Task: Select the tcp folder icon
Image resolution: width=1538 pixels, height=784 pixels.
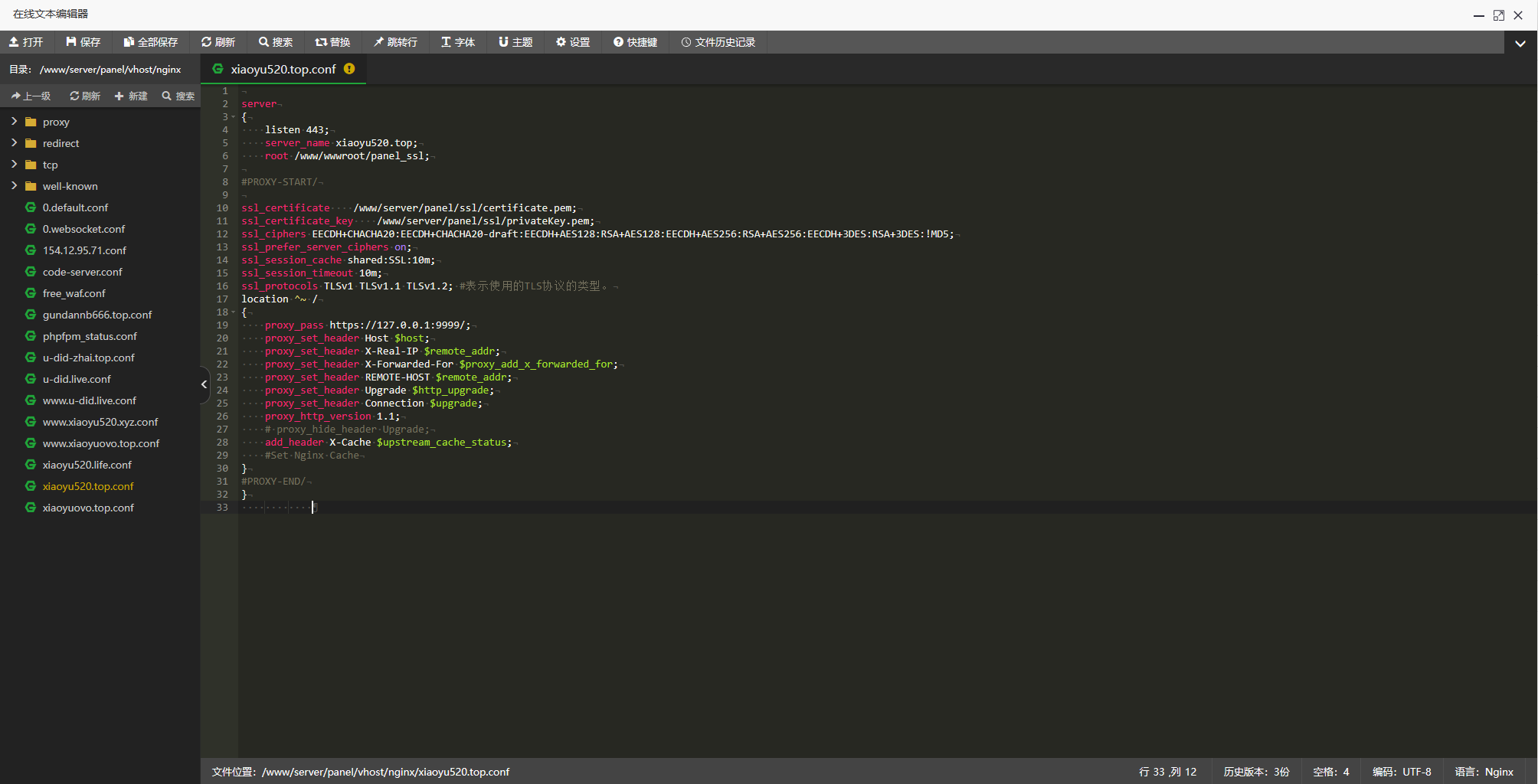Action: (31, 165)
